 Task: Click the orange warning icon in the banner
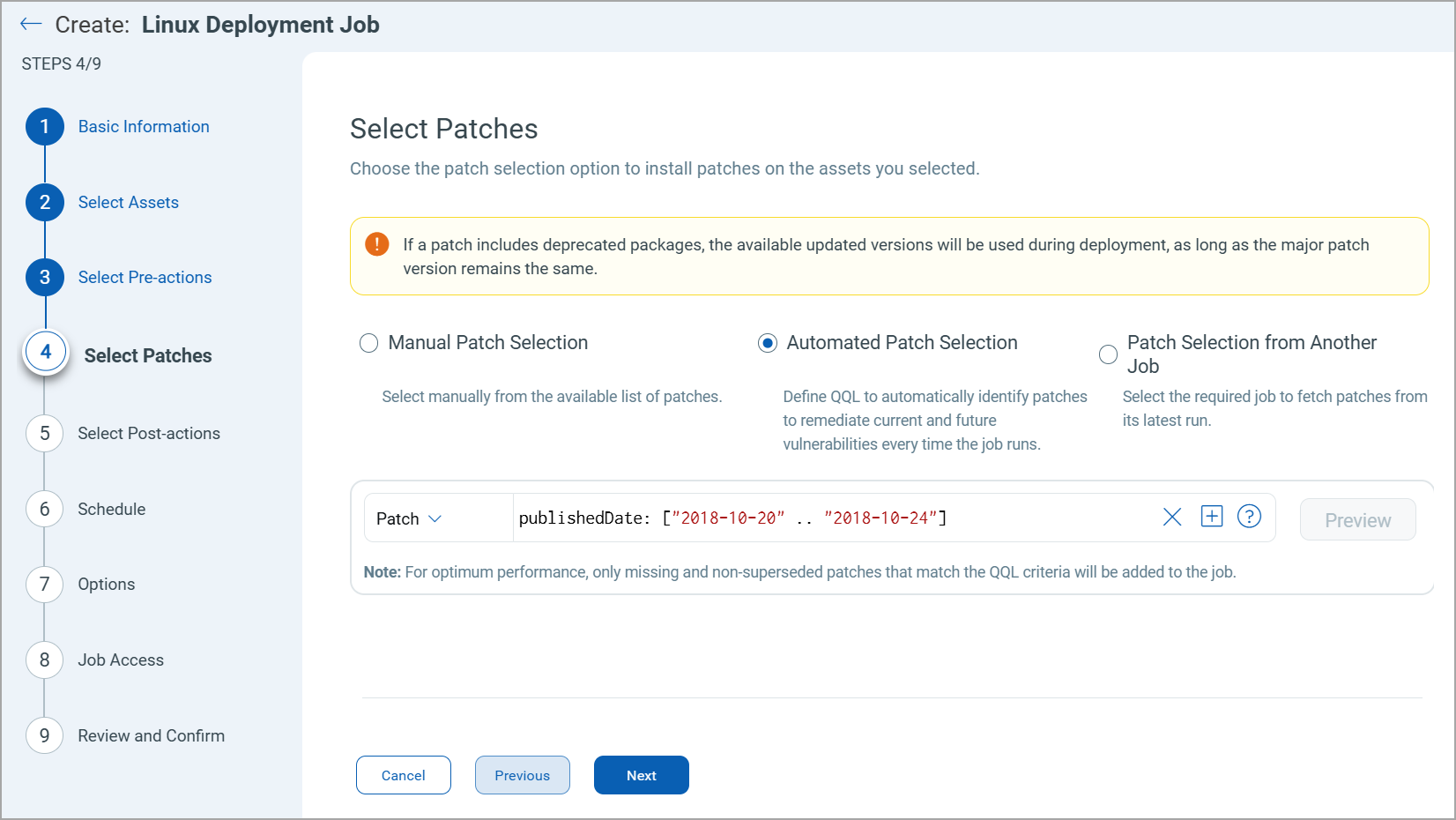coord(377,244)
